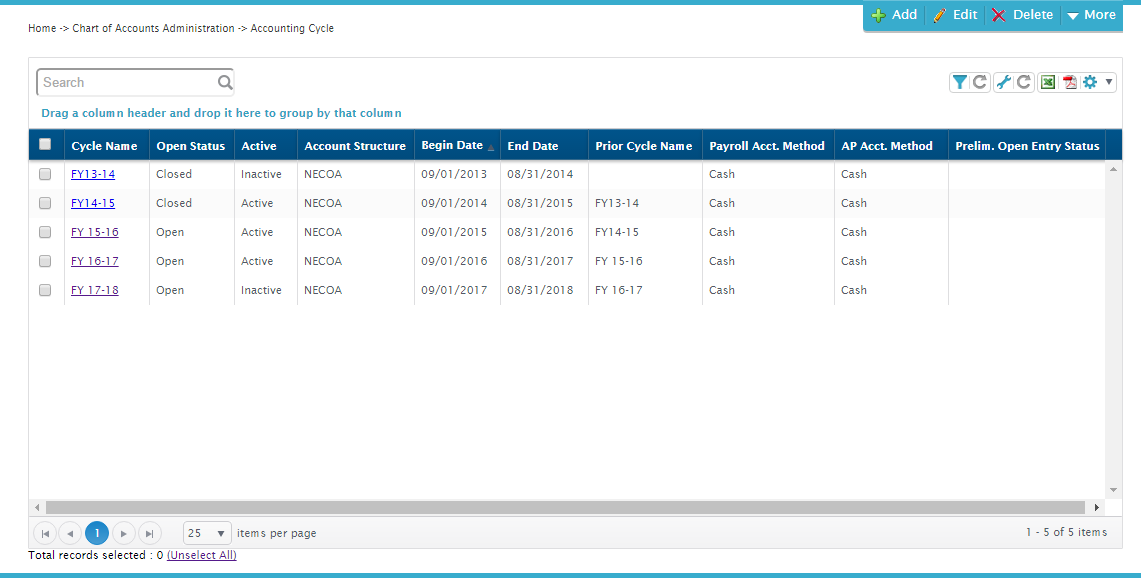The height and width of the screenshot is (578, 1141).
Task: Sort by AP Acct. Method header
Action: click(x=887, y=146)
